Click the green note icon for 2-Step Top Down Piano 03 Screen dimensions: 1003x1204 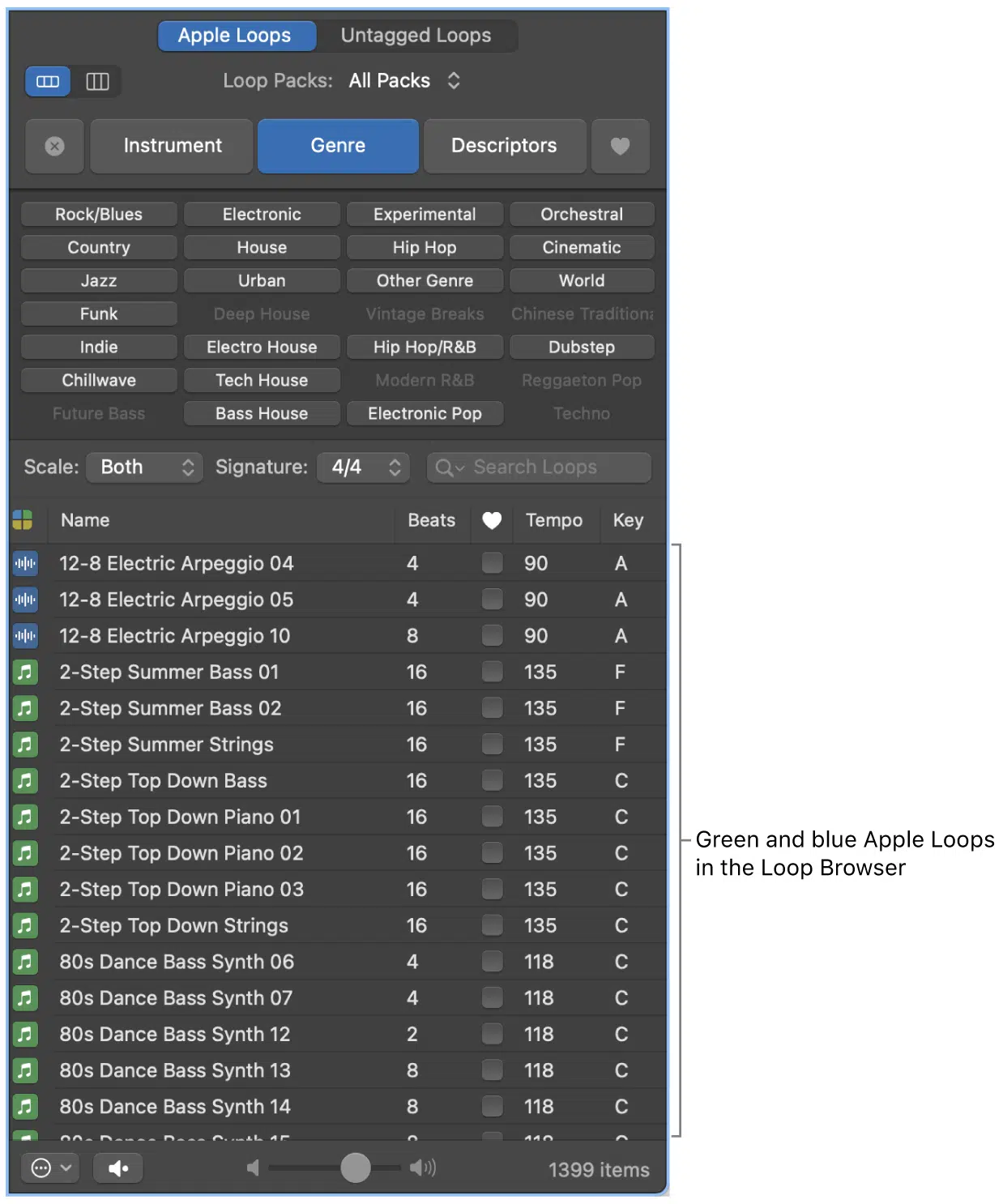pos(25,889)
